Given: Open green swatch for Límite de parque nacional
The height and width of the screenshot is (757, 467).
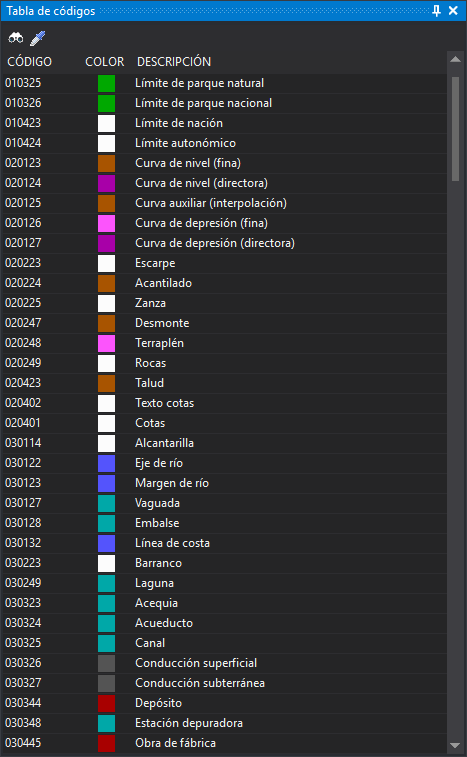Looking at the screenshot, I should coord(106,103).
